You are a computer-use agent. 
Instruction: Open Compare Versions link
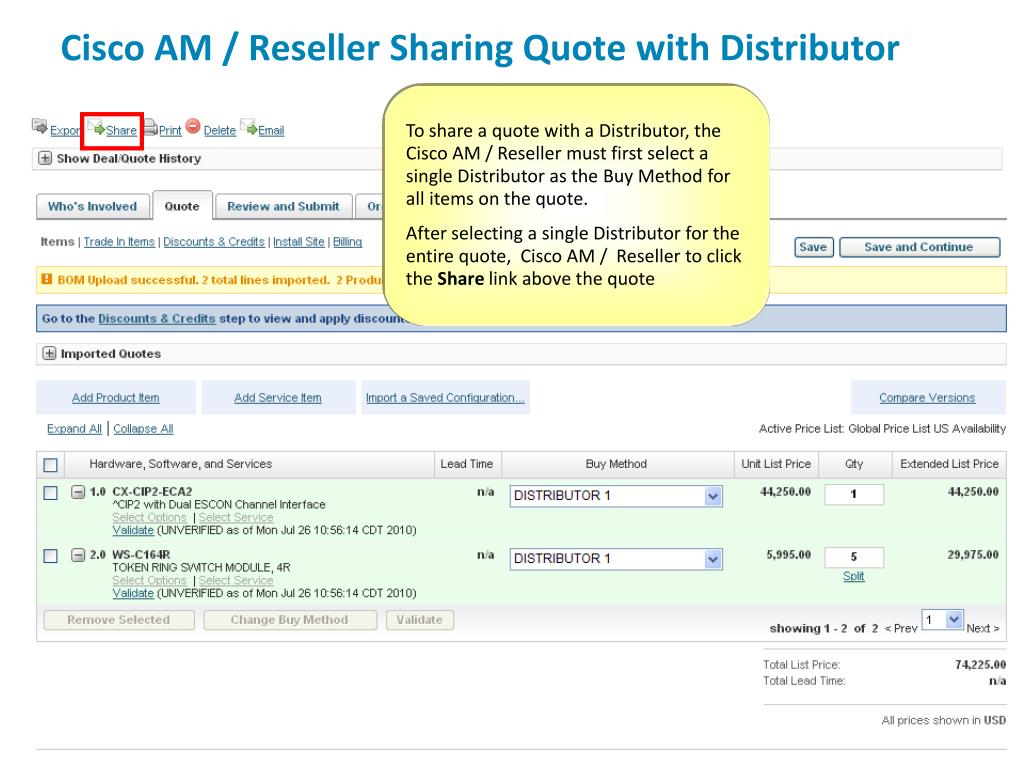pos(927,398)
